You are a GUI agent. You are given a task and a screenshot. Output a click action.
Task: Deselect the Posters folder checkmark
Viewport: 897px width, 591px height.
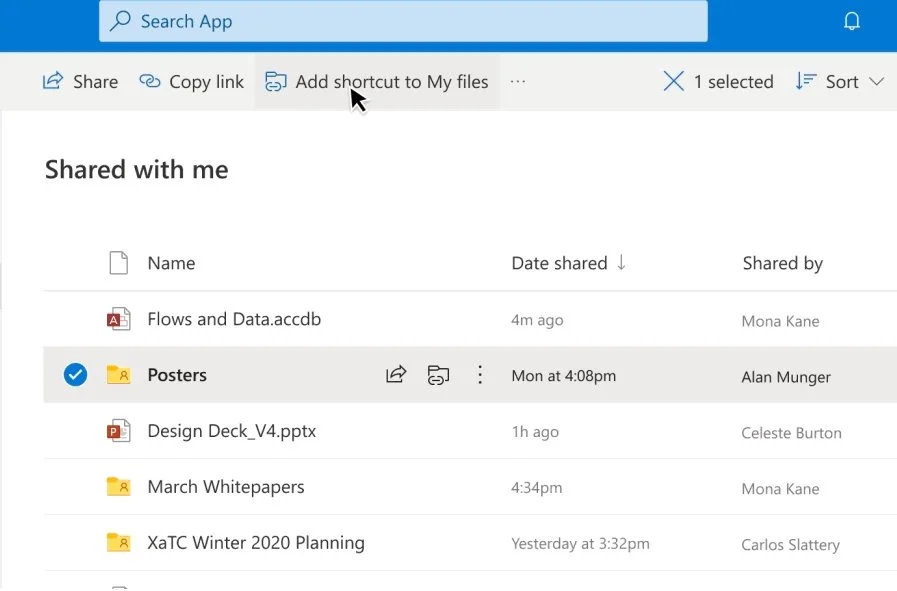click(74, 375)
